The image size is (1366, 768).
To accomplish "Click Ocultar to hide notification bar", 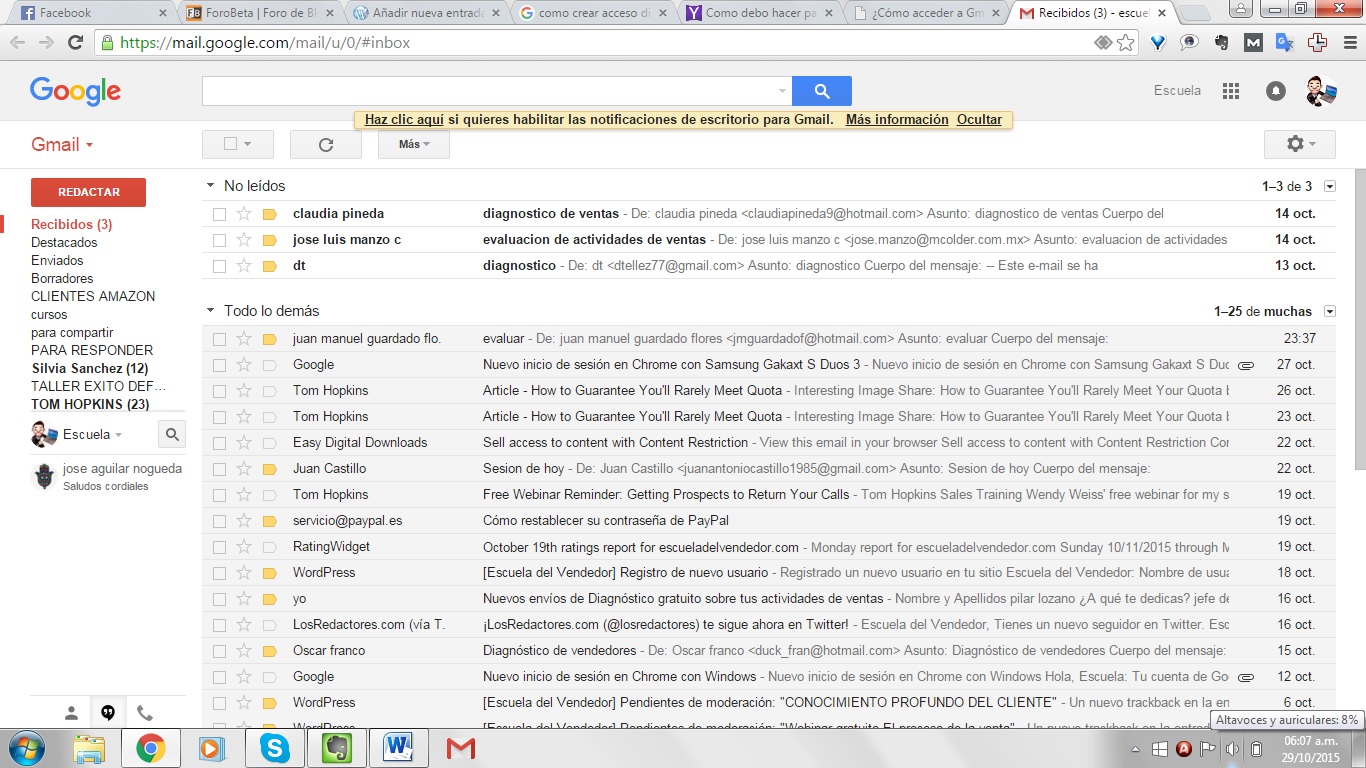I will click(979, 119).
